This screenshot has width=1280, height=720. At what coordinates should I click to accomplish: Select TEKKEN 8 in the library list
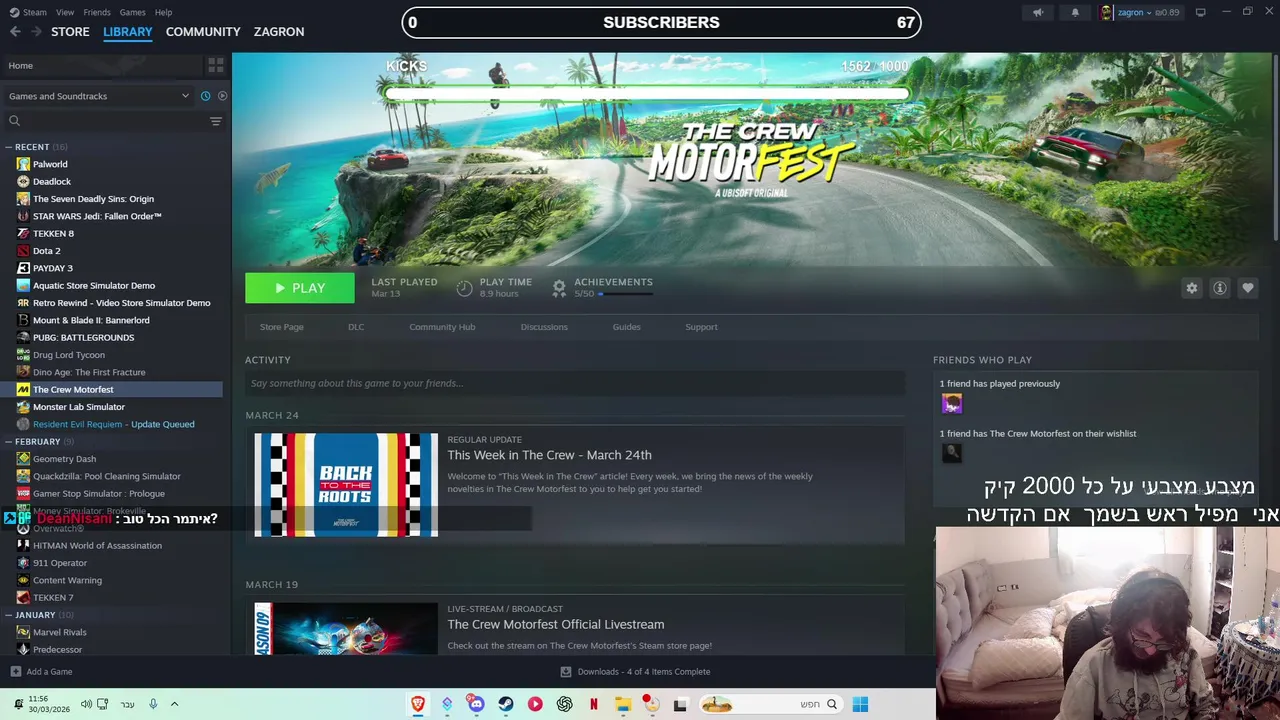tap(53, 234)
